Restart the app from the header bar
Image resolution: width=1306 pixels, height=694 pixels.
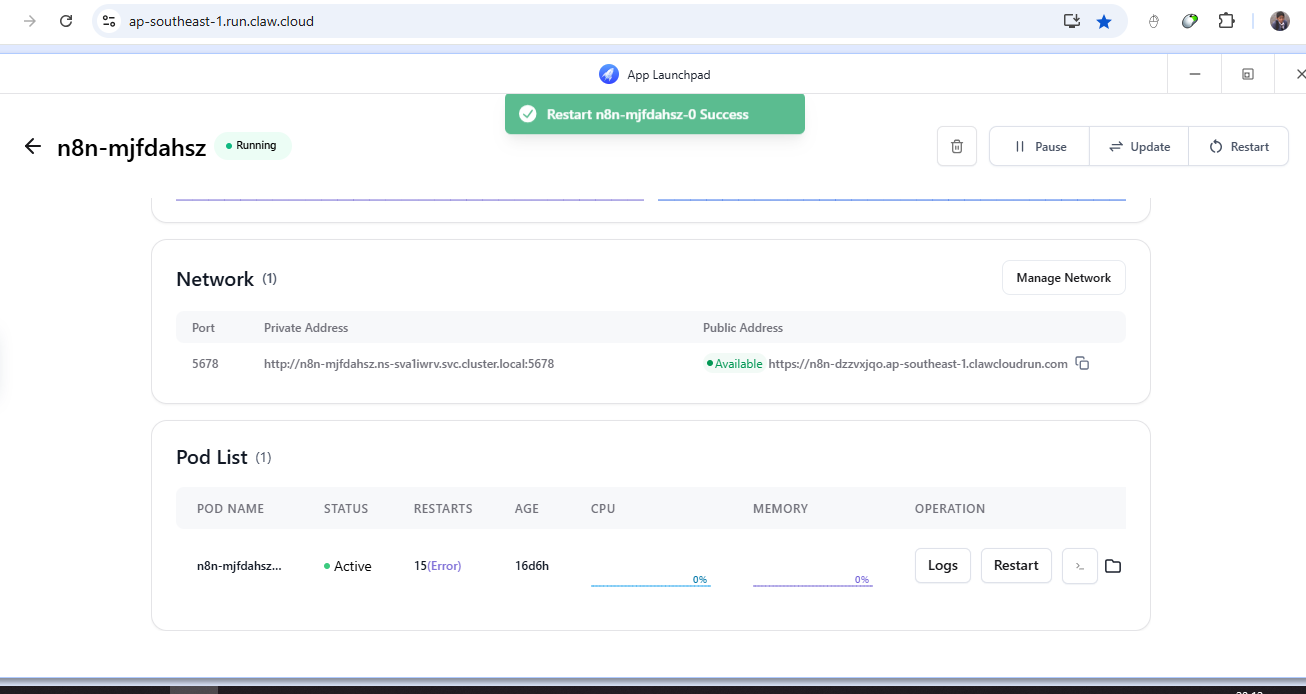pyautogui.click(x=1239, y=146)
